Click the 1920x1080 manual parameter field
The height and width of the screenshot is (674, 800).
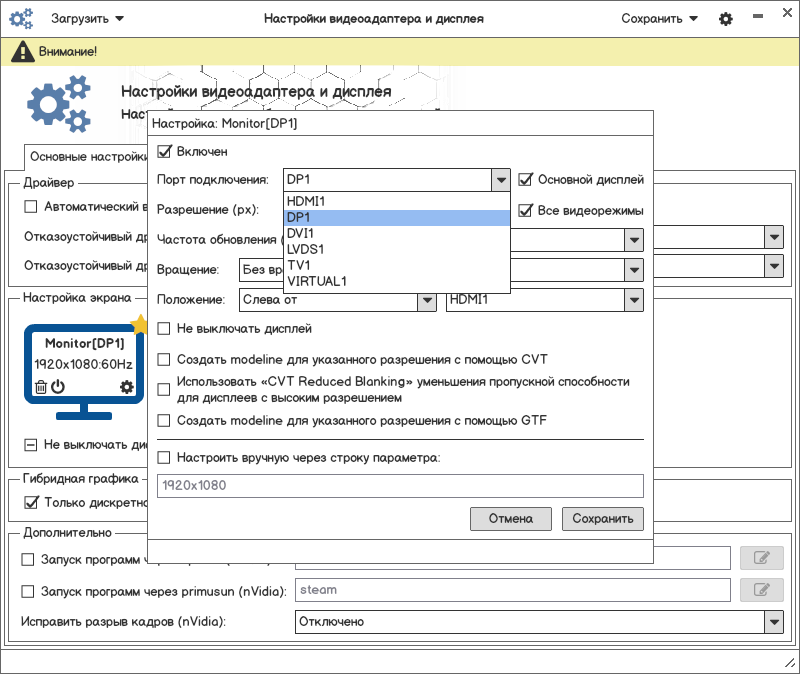point(400,486)
